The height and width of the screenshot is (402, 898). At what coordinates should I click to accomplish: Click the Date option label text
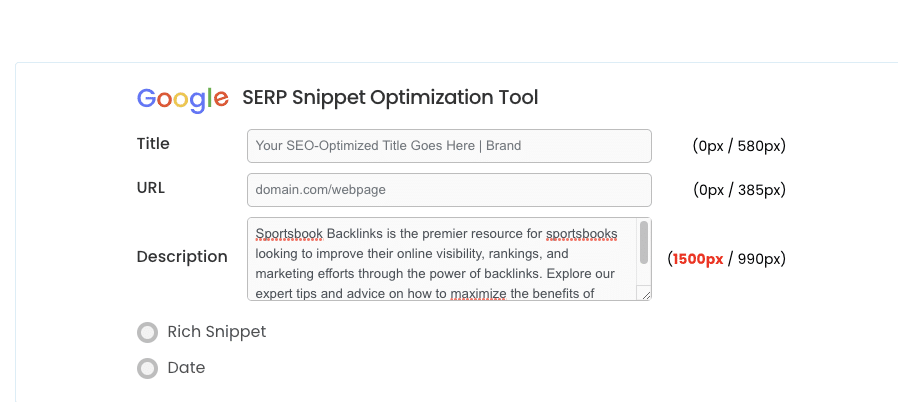click(186, 368)
